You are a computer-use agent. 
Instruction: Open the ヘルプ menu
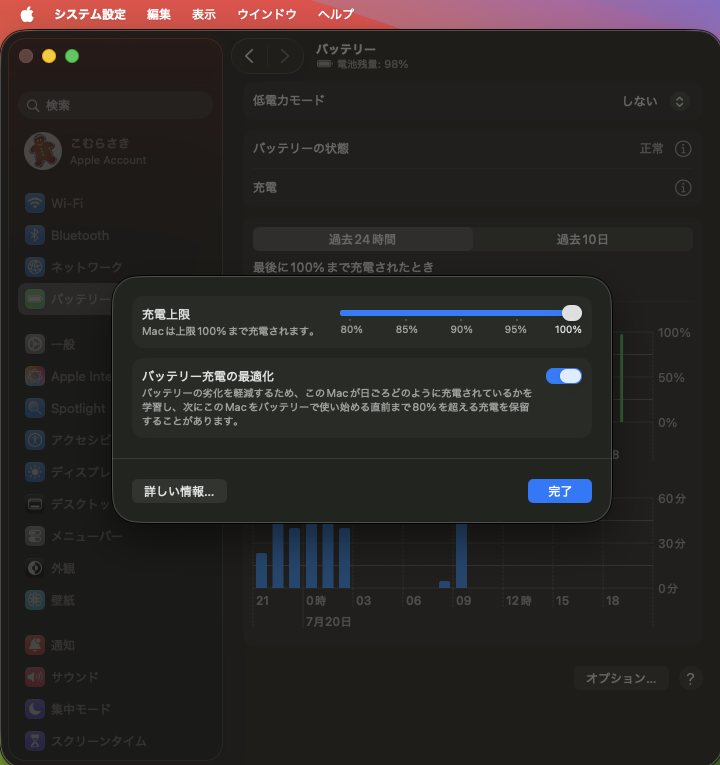336,14
